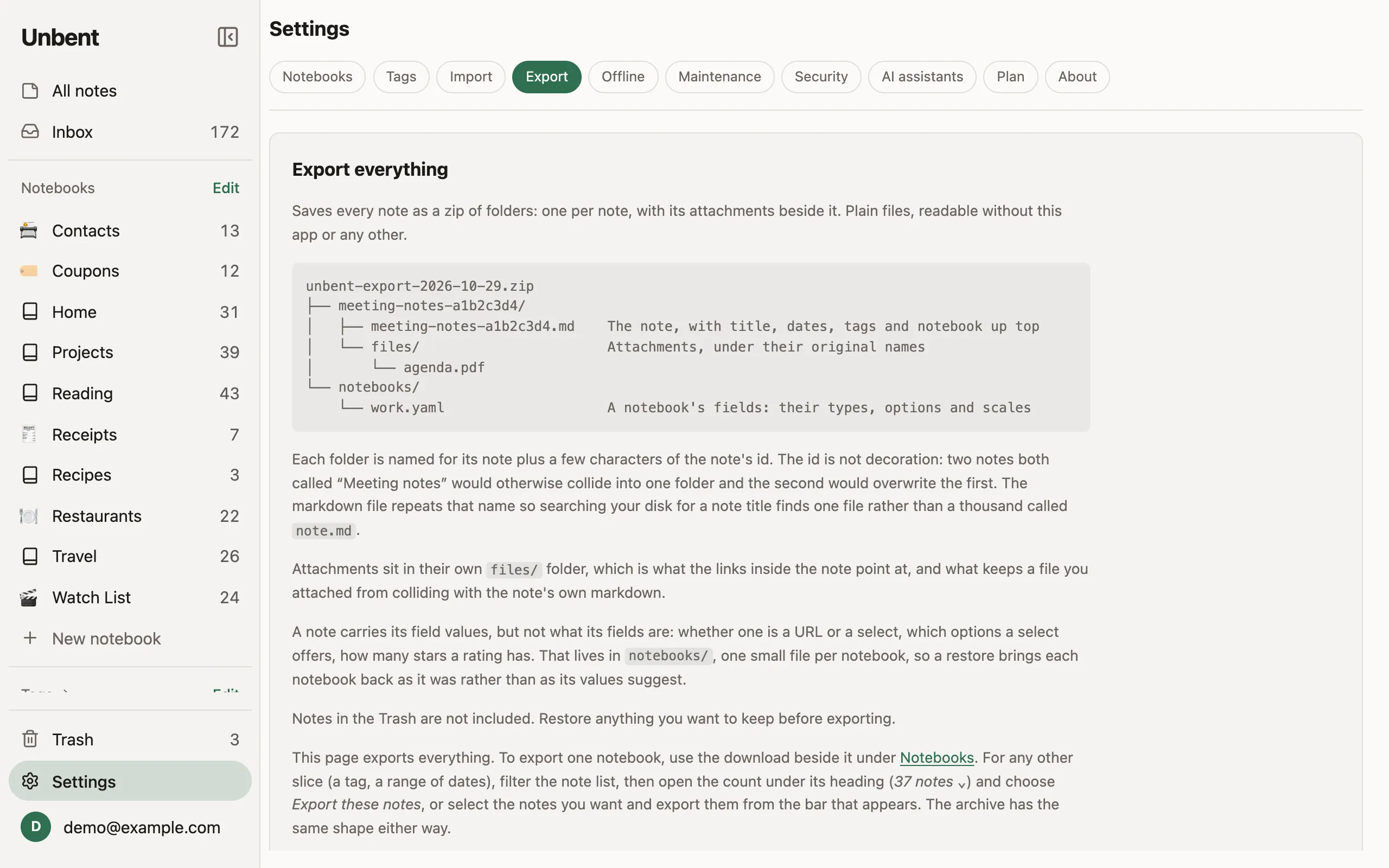Follow the Notebooks link in export text
Viewport: 1389px width, 868px height.
[936, 758]
